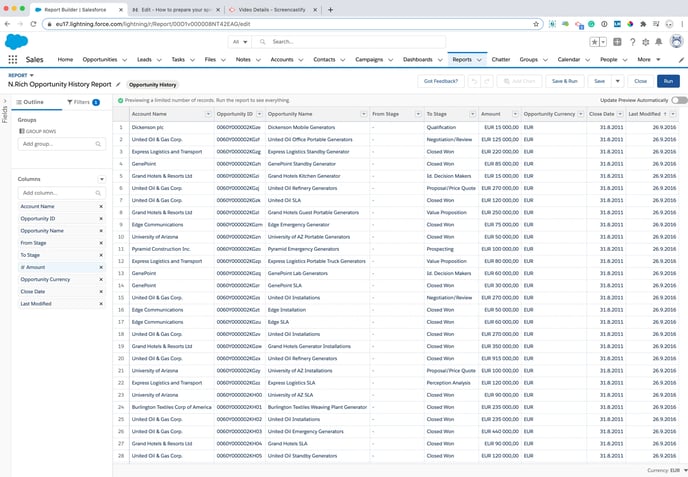Open the Leads navigation tab

click(144, 60)
